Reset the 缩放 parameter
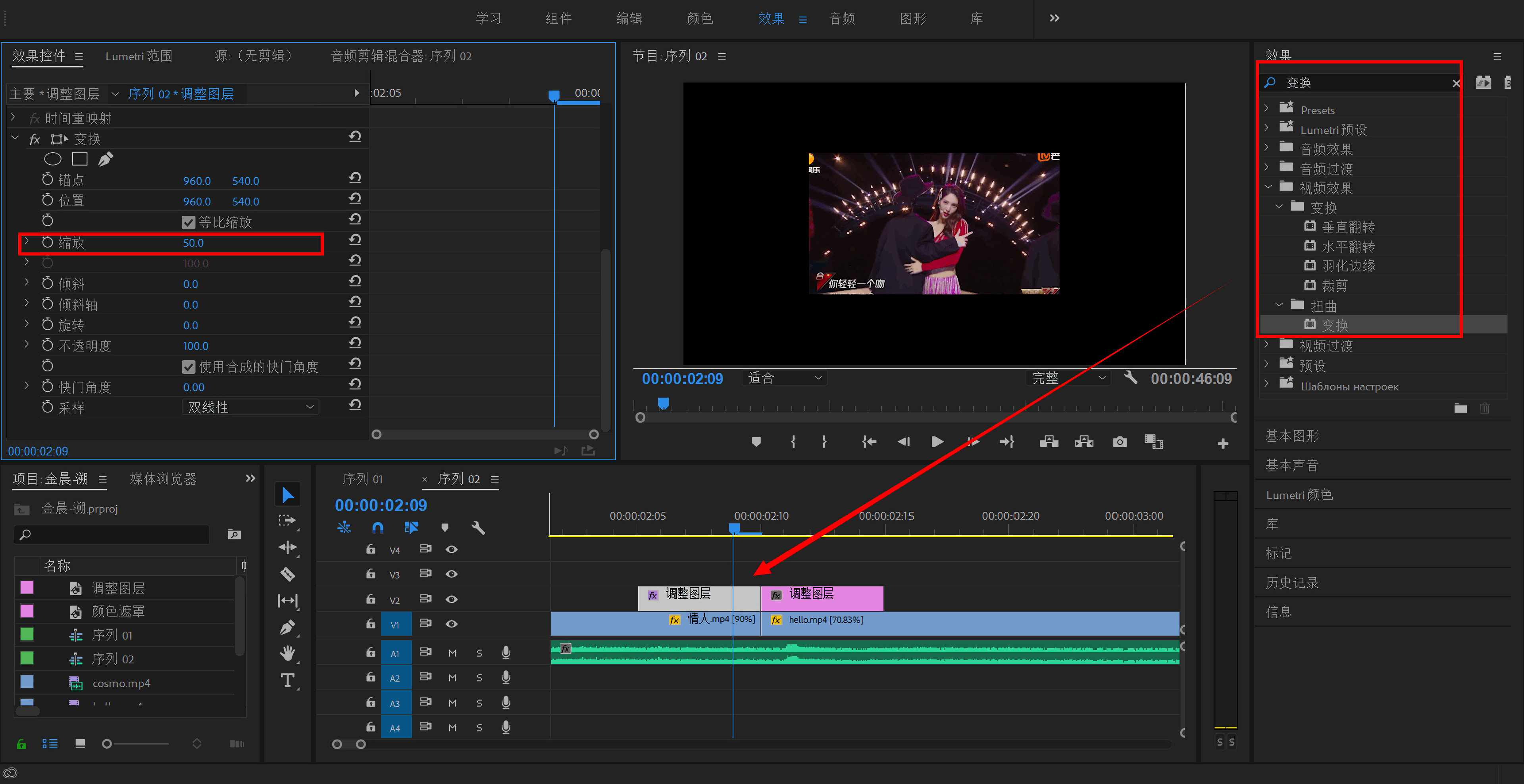 coord(355,240)
